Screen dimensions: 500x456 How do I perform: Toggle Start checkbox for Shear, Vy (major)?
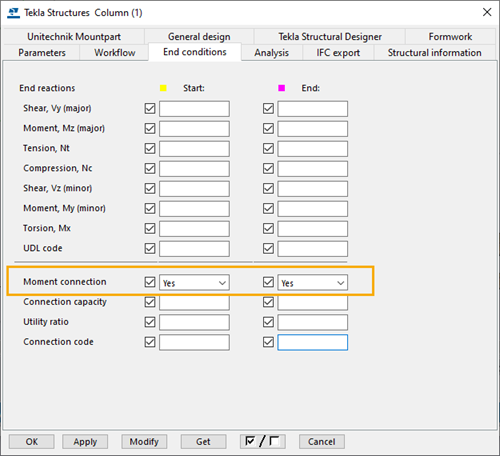click(x=150, y=108)
